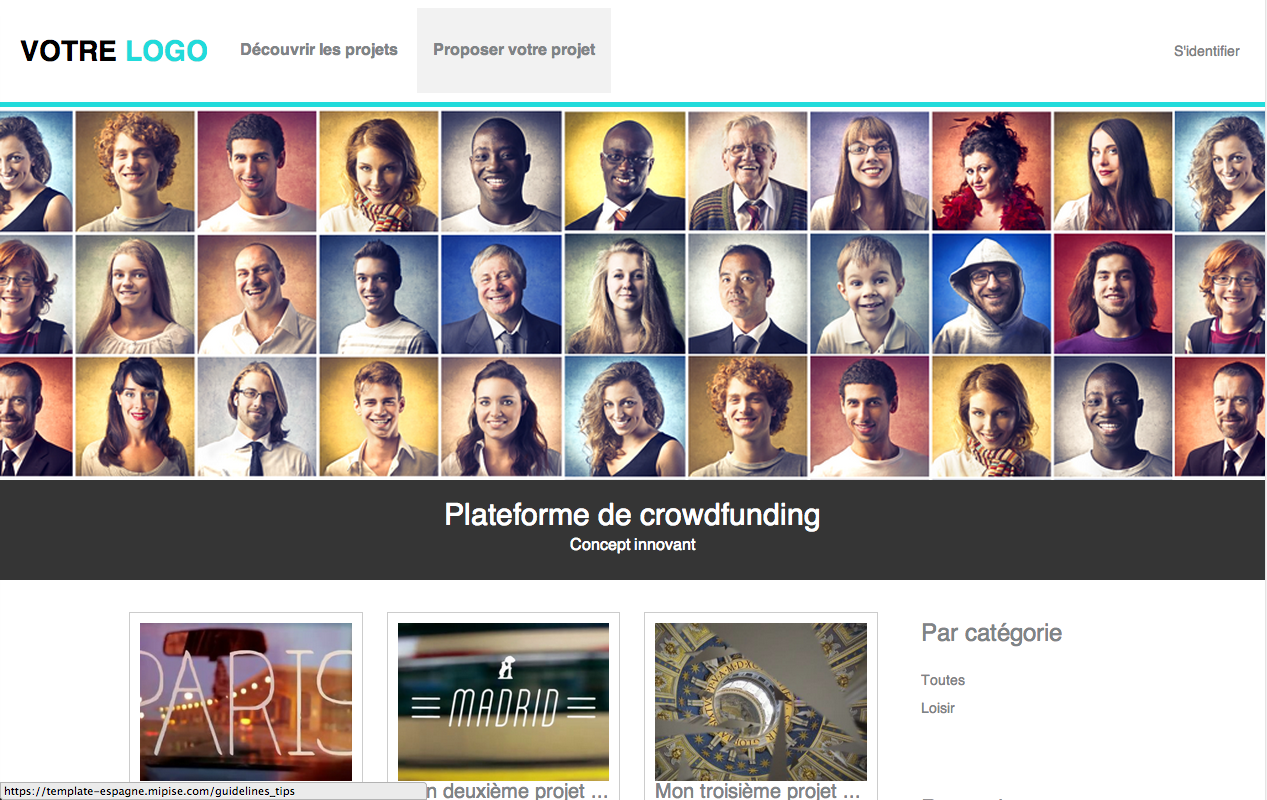Screen dimensions: 1267x800
Task: Filter projects by Loisir category
Action: pos(938,708)
